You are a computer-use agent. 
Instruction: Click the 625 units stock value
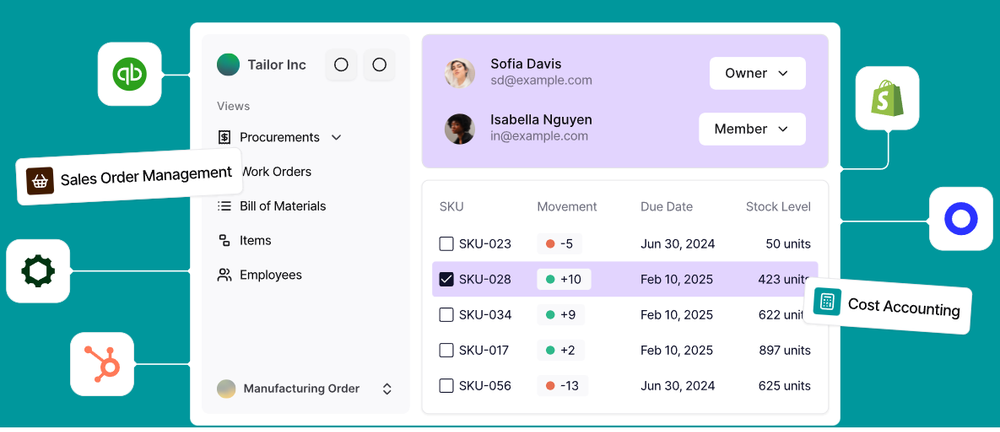[784, 386]
